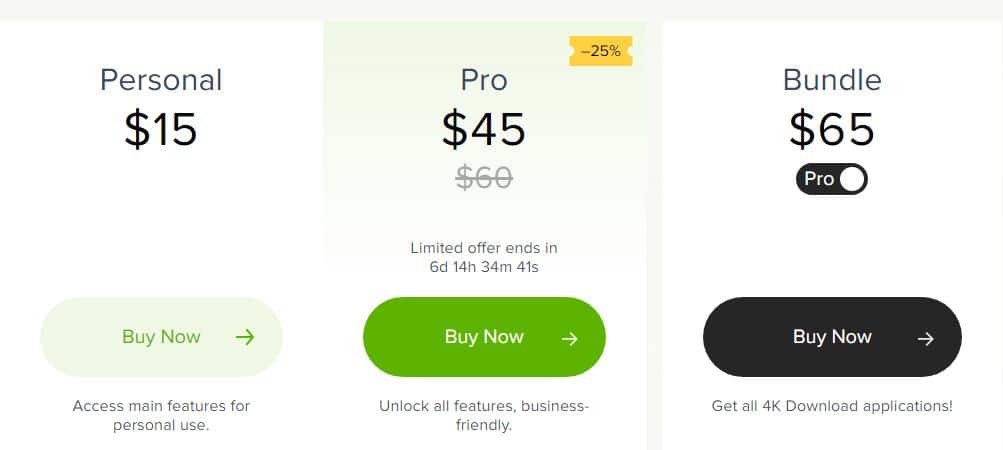This screenshot has width=1003, height=450.
Task: Click the $65 Bundle price
Action: tap(832, 129)
